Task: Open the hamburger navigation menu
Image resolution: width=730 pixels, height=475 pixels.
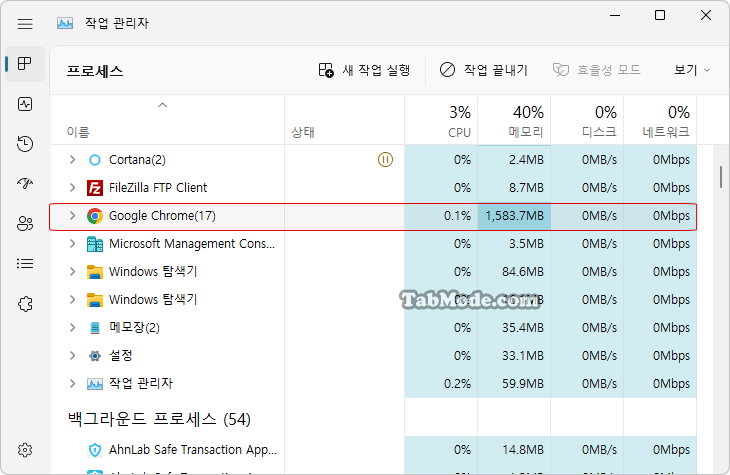Action: tap(25, 24)
